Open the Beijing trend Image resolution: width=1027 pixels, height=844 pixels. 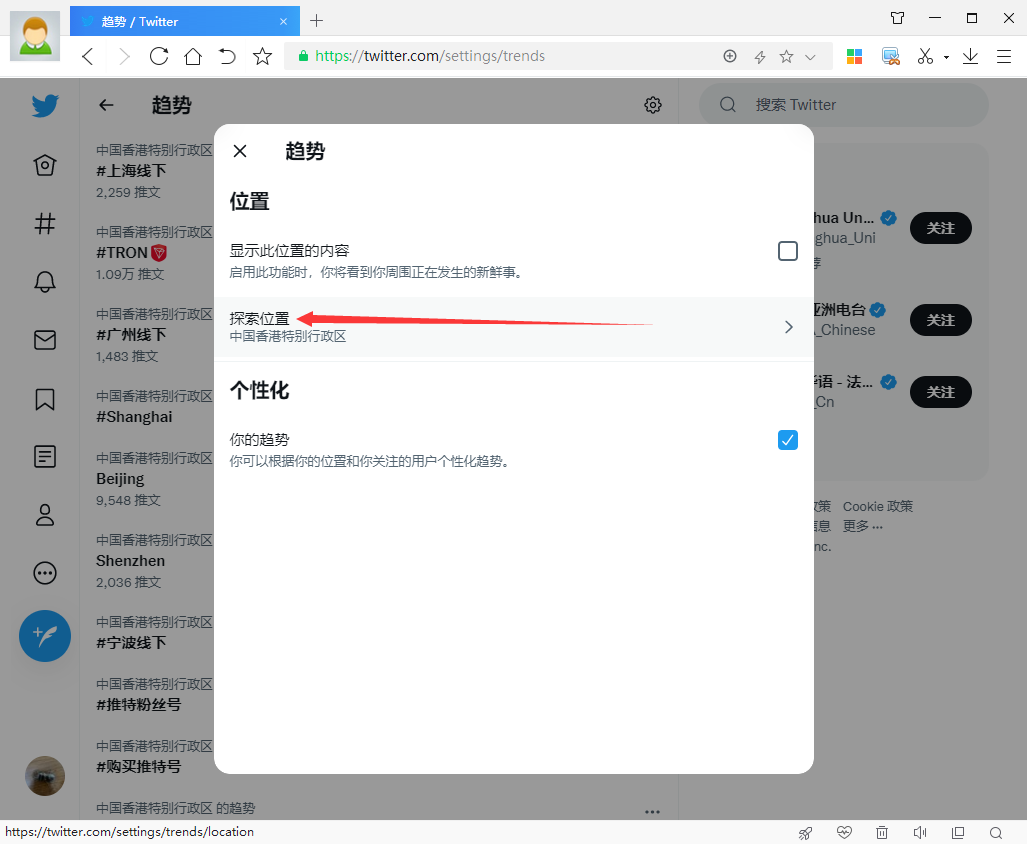120,479
